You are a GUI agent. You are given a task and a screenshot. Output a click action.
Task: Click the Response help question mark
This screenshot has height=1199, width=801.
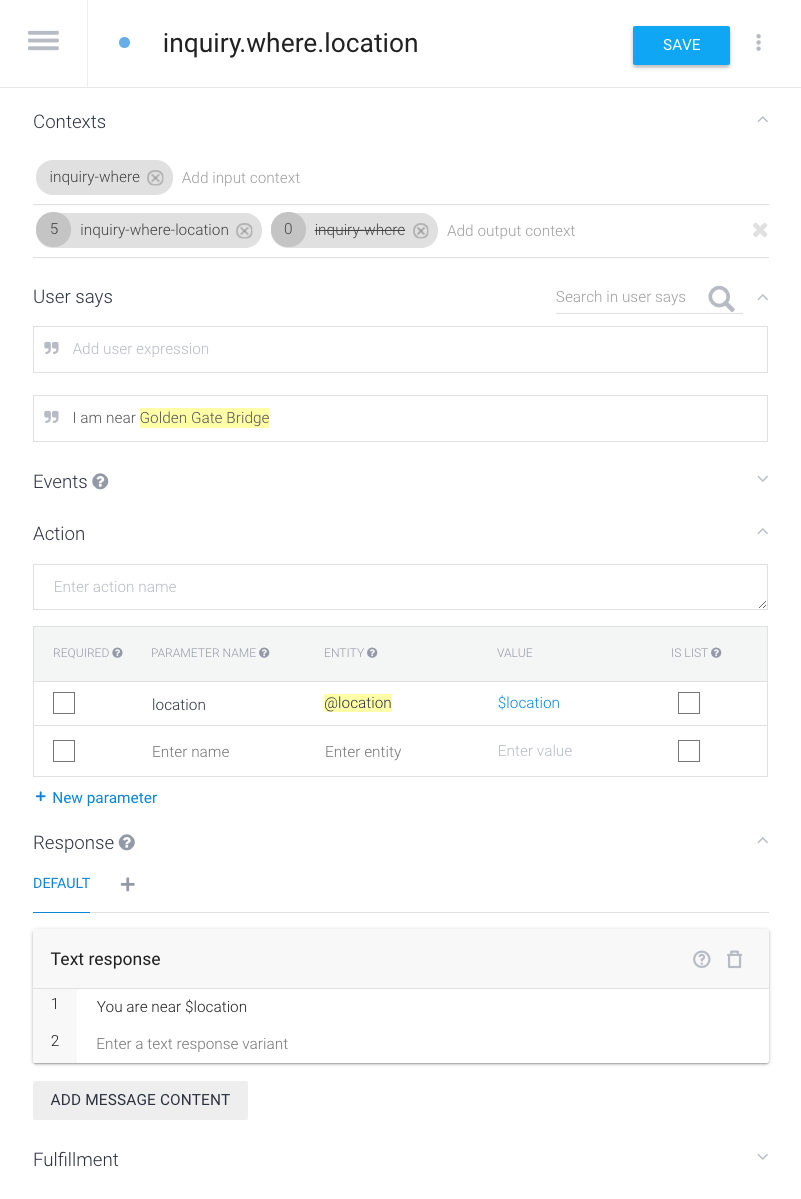coord(125,843)
